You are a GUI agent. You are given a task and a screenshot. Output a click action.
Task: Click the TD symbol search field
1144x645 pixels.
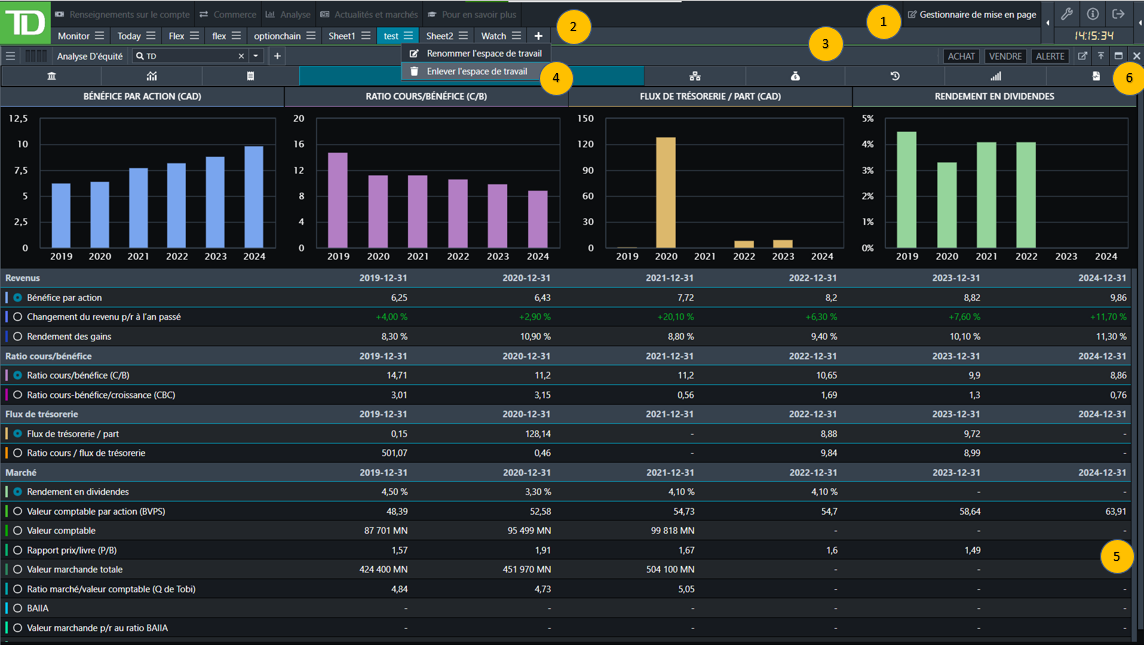point(190,57)
